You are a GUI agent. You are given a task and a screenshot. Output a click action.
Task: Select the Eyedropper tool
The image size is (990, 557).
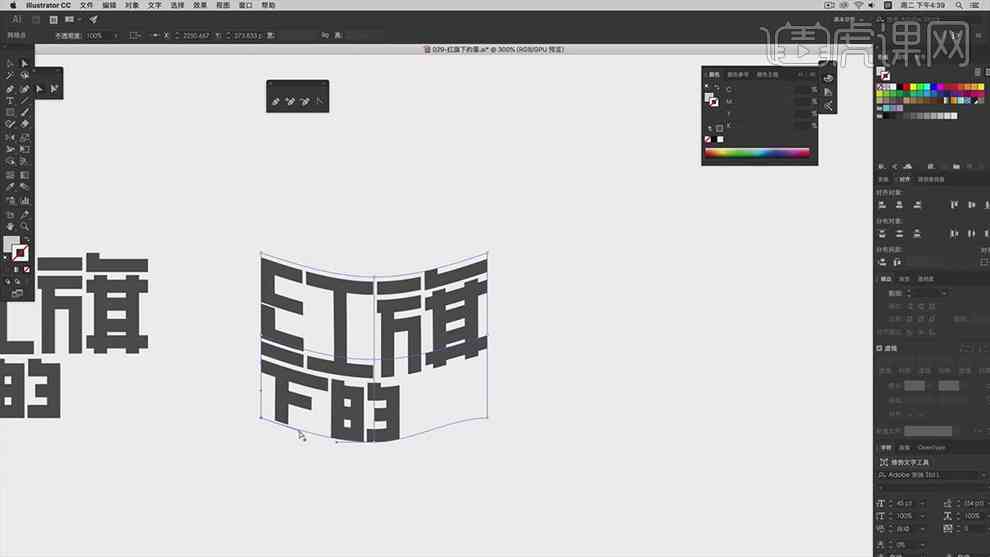coord(10,188)
